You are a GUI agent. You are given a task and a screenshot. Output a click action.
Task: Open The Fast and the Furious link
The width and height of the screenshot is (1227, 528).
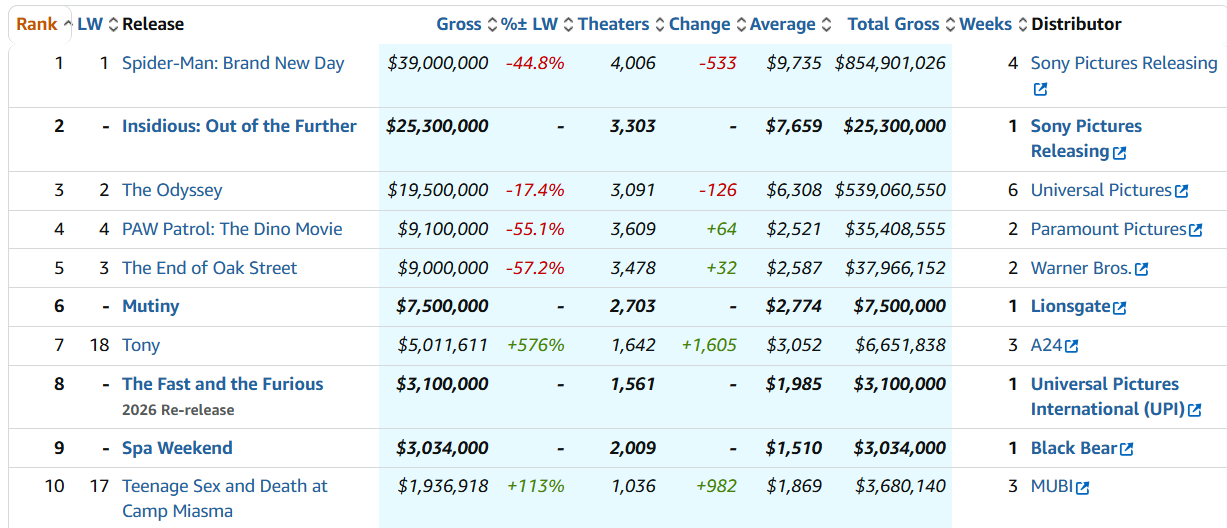coord(223,384)
